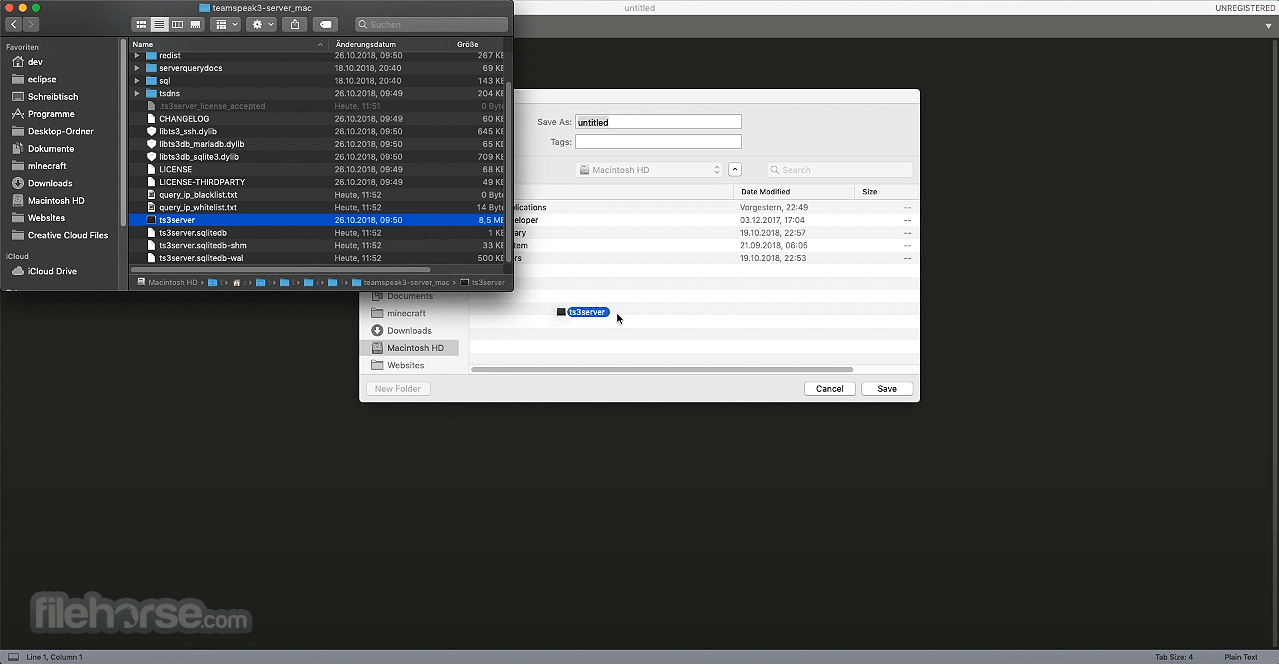The image size is (1279, 664).
Task: Open Creative Cloud Files in Finder sidebar
Action: click(68, 236)
